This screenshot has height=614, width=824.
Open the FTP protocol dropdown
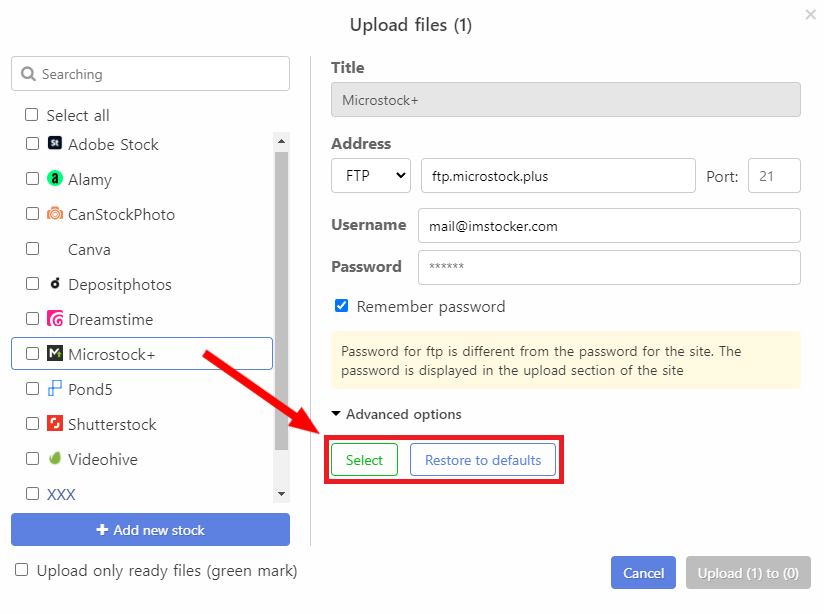tap(370, 176)
